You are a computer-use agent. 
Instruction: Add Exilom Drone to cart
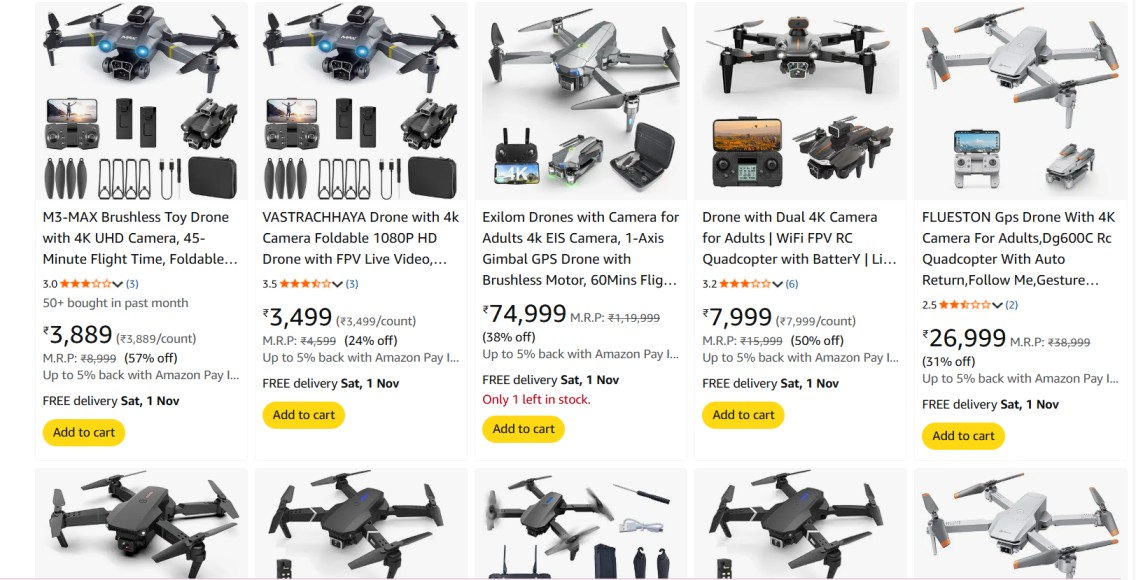pos(524,429)
